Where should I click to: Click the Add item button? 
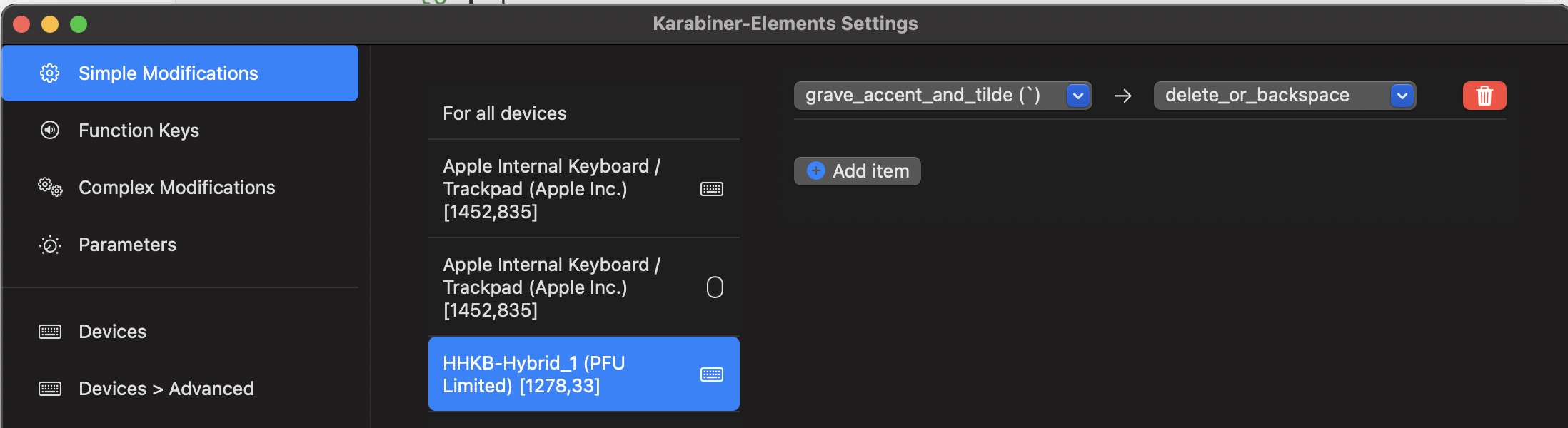click(x=857, y=171)
